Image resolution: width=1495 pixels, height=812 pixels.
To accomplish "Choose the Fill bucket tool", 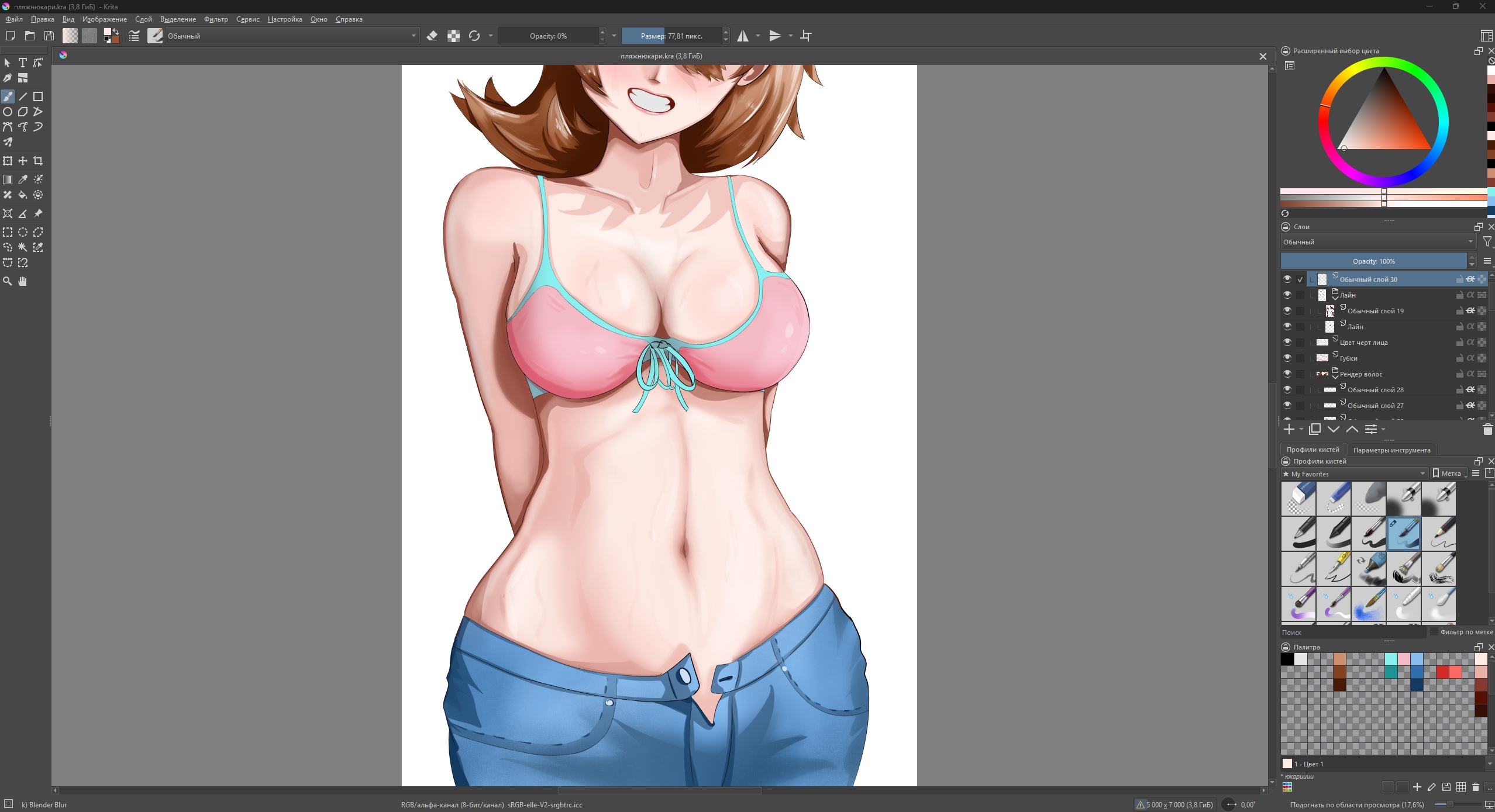I will tap(23, 195).
